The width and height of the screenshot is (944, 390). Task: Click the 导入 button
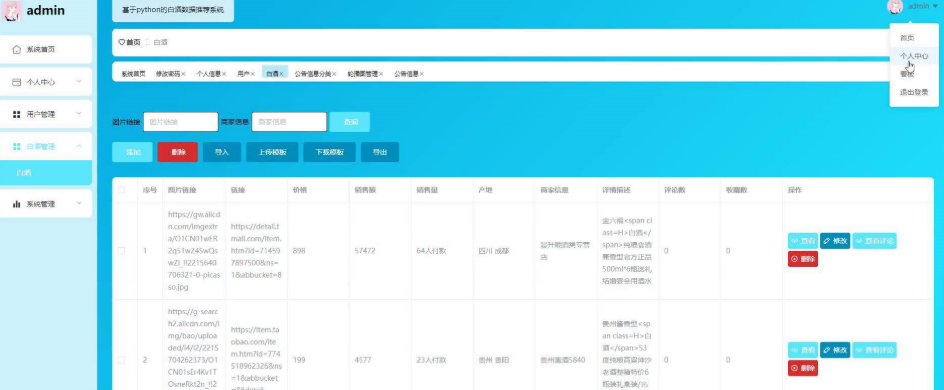(222, 152)
